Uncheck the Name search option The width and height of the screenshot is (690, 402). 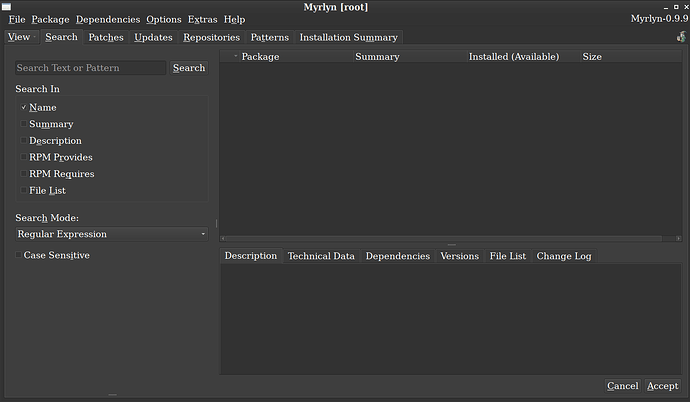coord(24,107)
